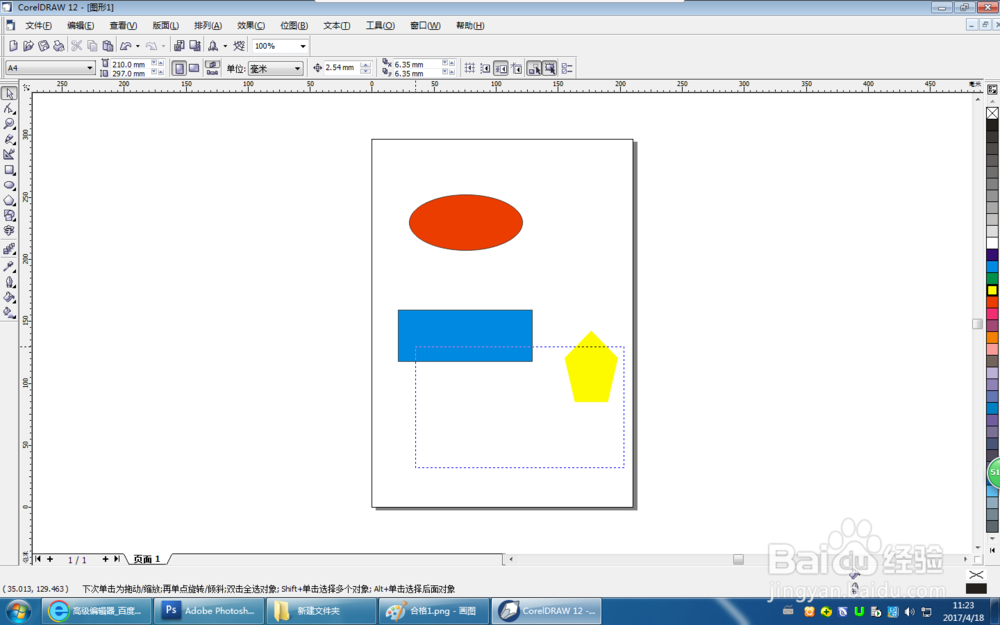Select the Fill tool

(x=9, y=297)
